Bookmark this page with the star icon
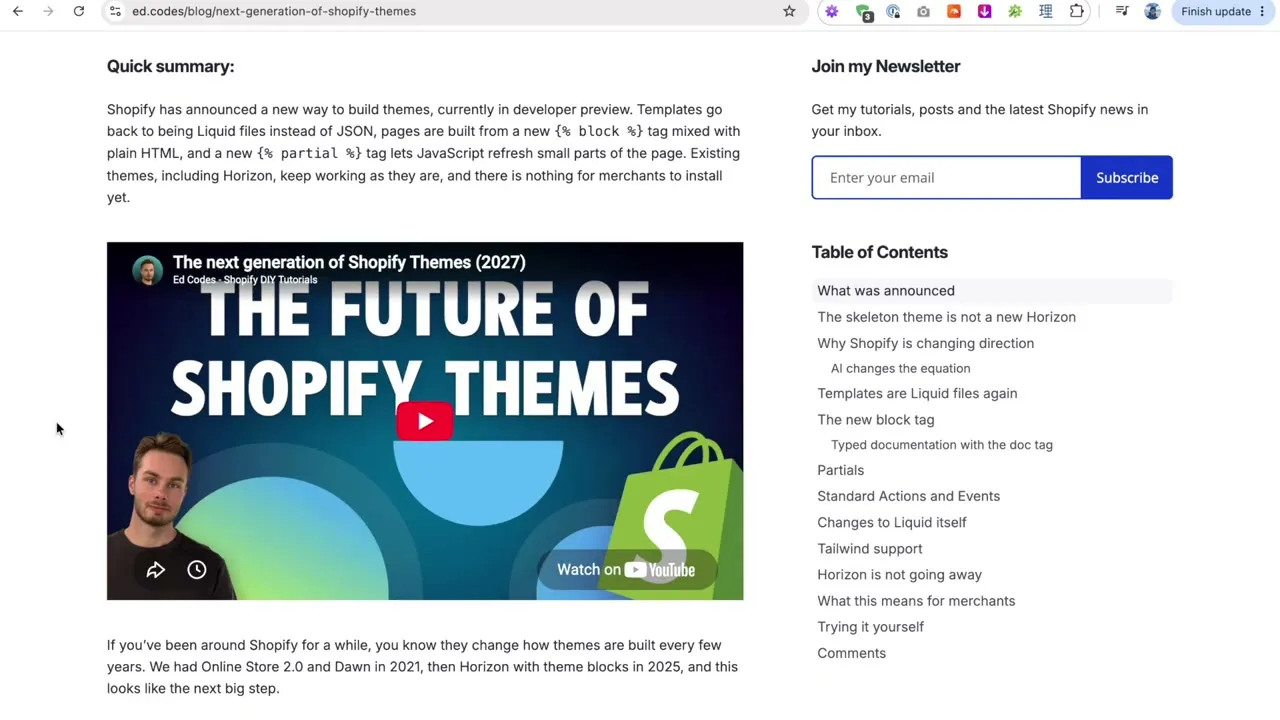 [x=789, y=11]
